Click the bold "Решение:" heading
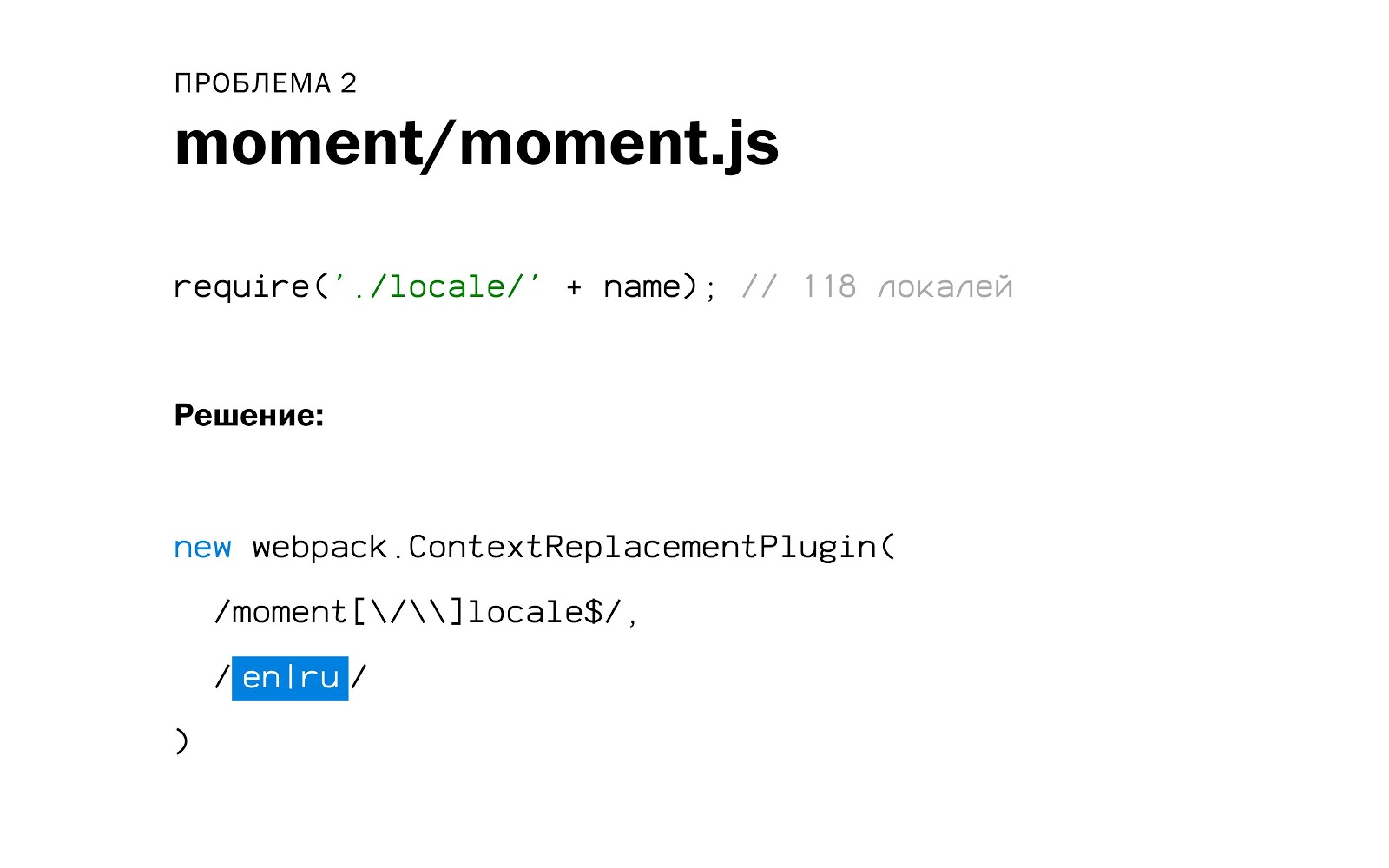 pyautogui.click(x=249, y=415)
